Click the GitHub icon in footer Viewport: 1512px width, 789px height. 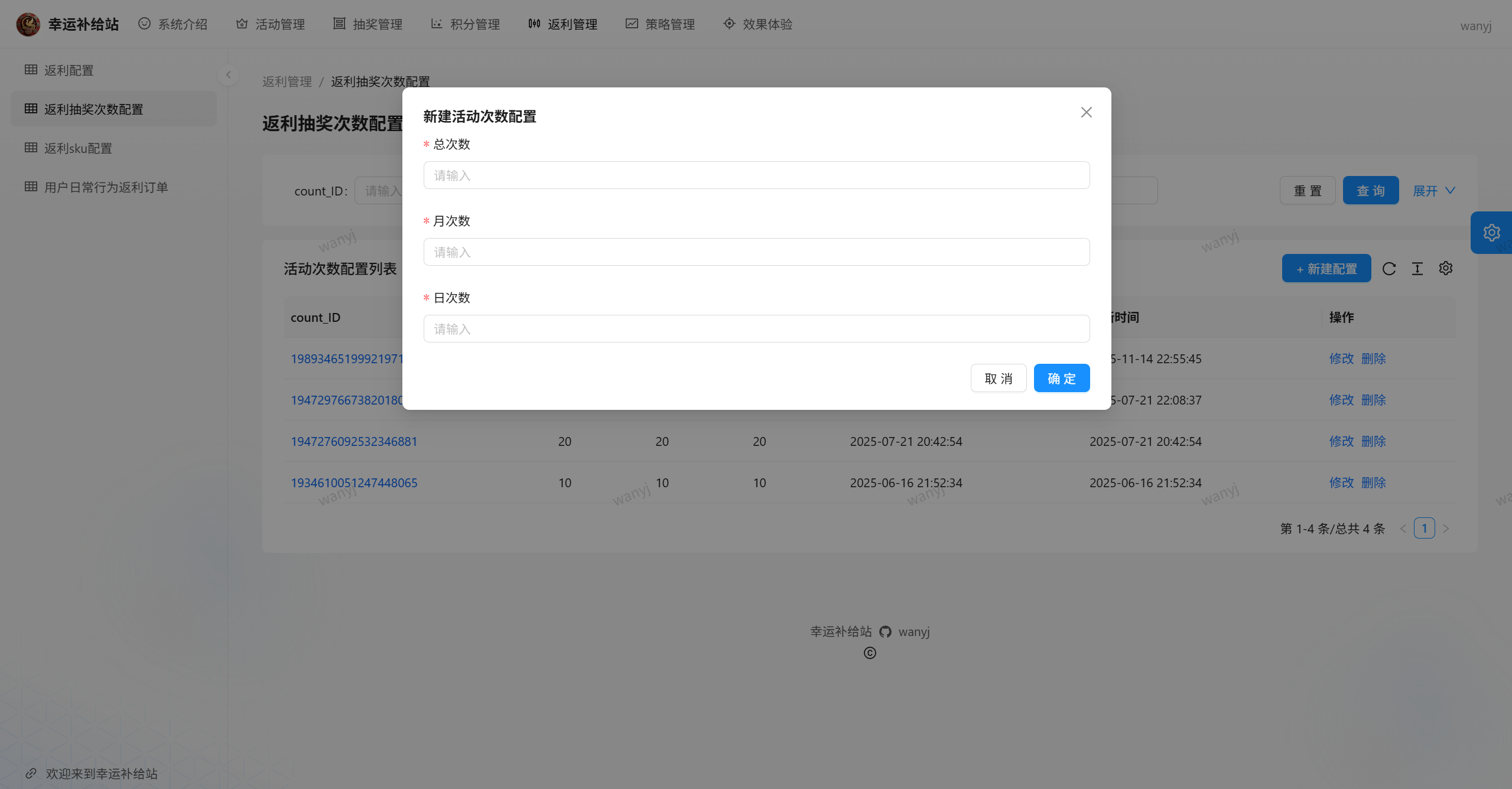click(885, 632)
